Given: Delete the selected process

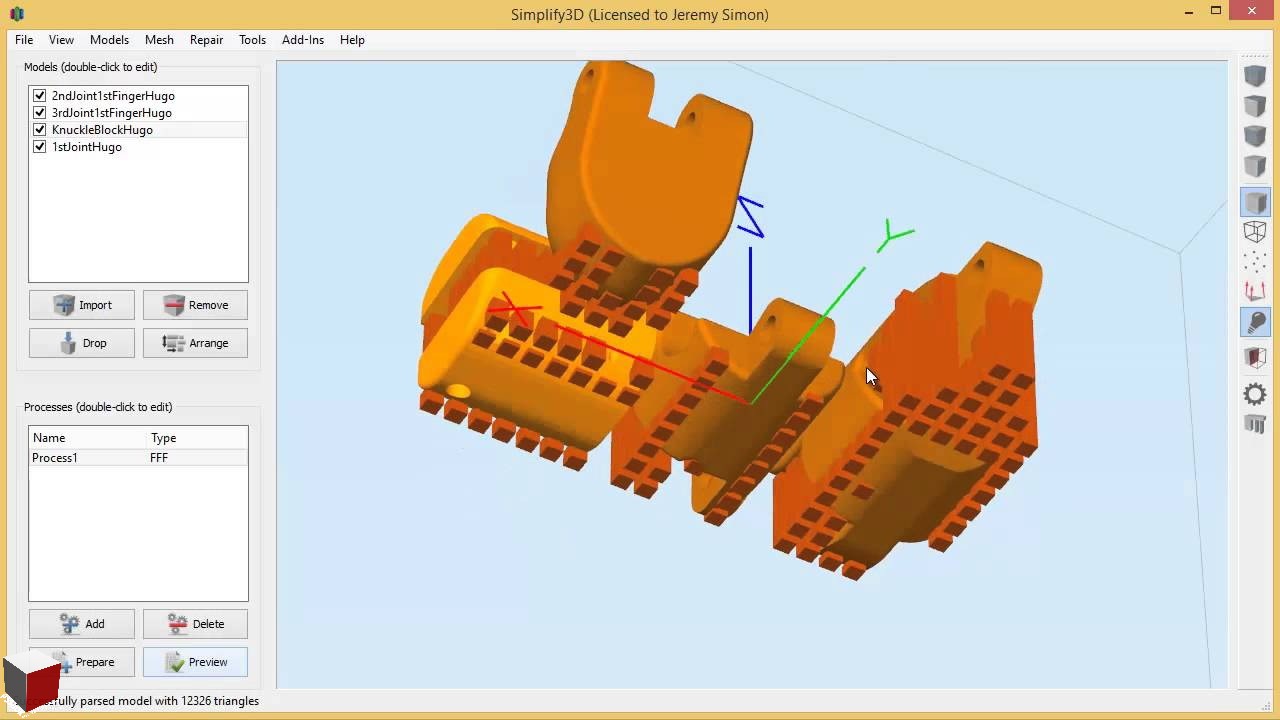Looking at the screenshot, I should click(x=195, y=624).
